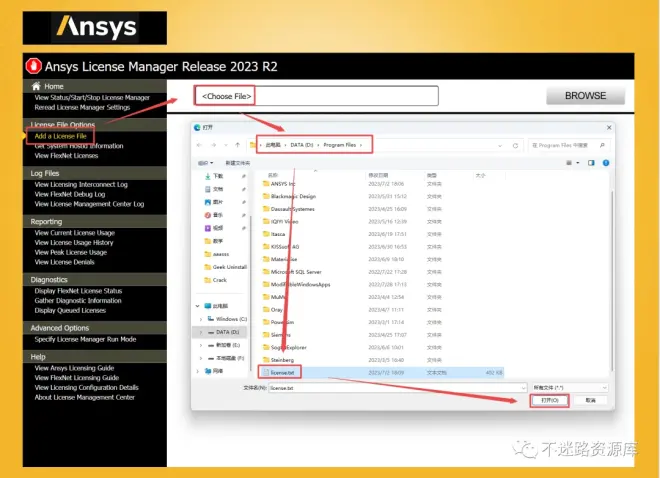The image size is (660, 478).
Task: Select the Crack folder in sidebar
Action: 216,280
